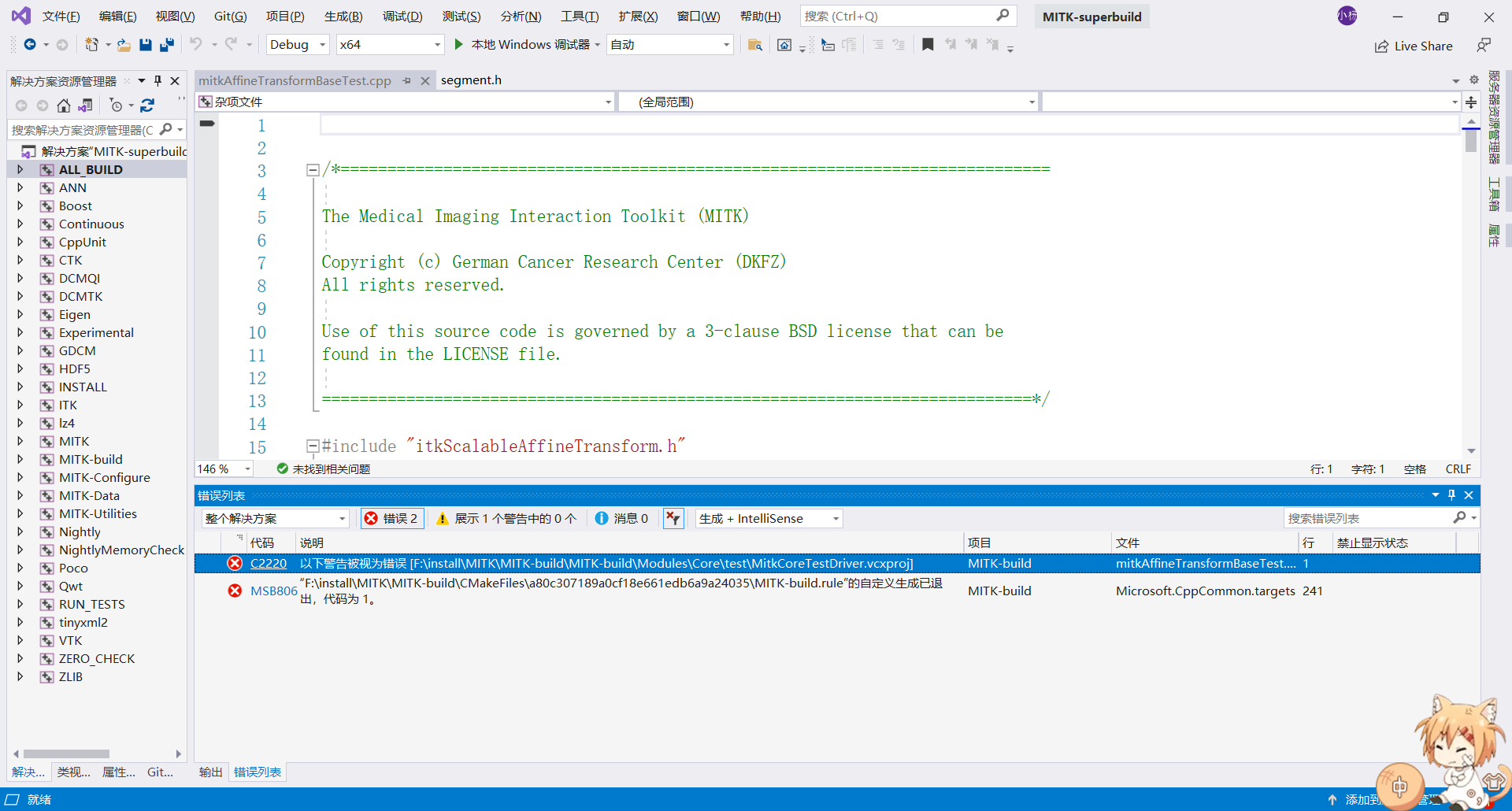Screen dimensions: 1512x811
Task: Toggle the 错误 2 errors filter
Action: click(392, 518)
